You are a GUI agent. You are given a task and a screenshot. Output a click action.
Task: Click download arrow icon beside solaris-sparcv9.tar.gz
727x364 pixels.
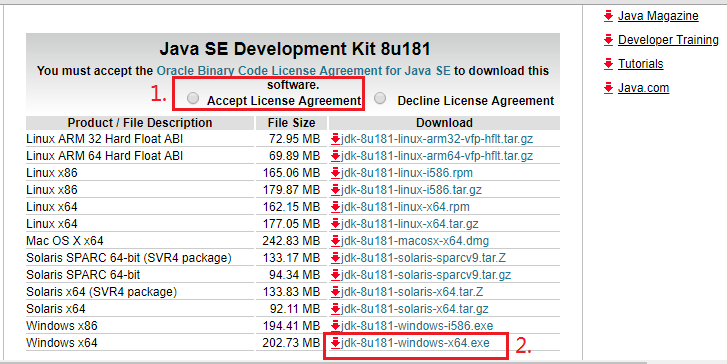[x=335, y=275]
